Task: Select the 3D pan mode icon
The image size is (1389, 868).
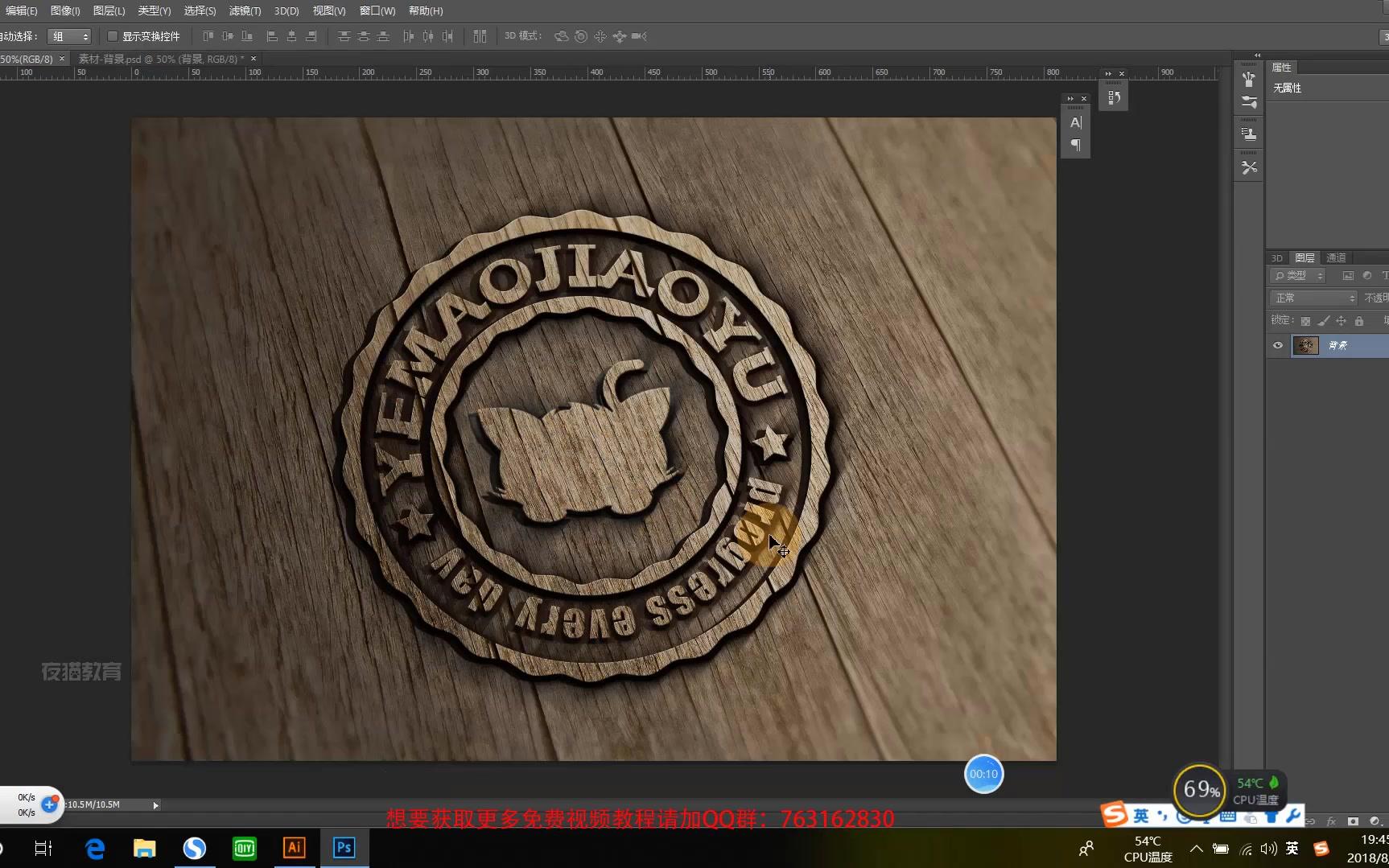Action: pos(600,36)
